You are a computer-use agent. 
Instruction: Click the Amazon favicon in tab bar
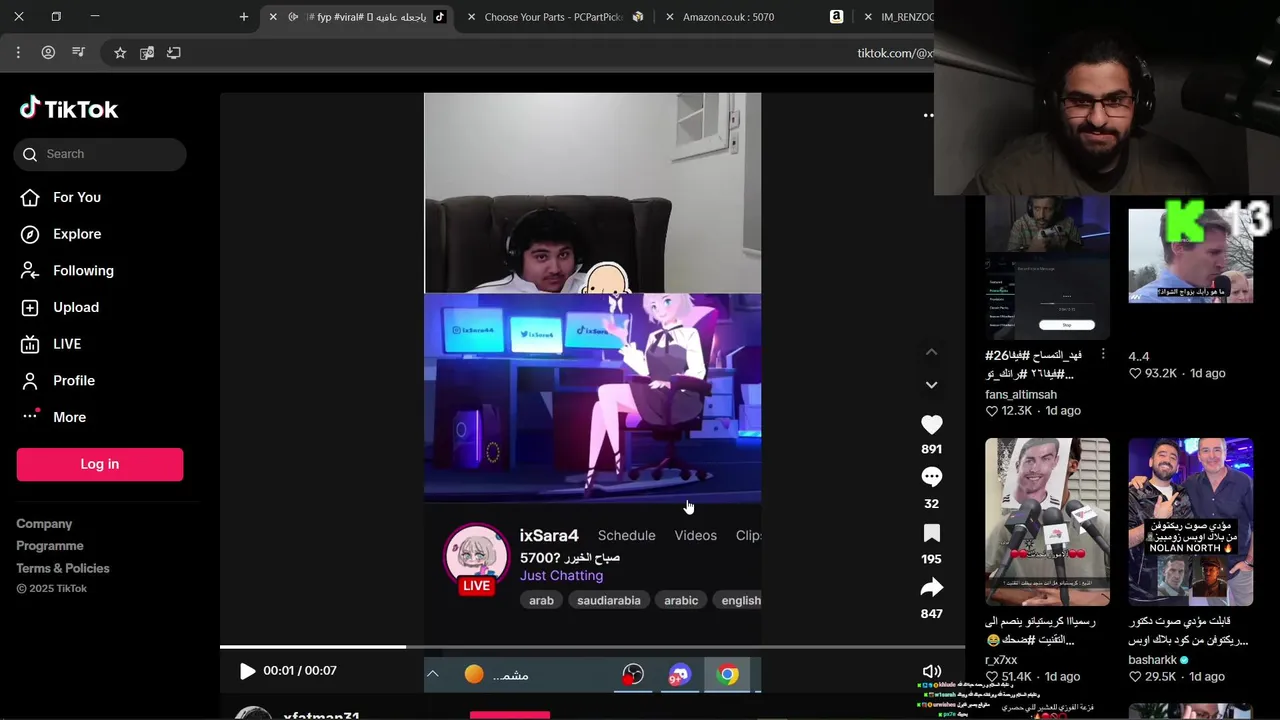[x=836, y=17]
